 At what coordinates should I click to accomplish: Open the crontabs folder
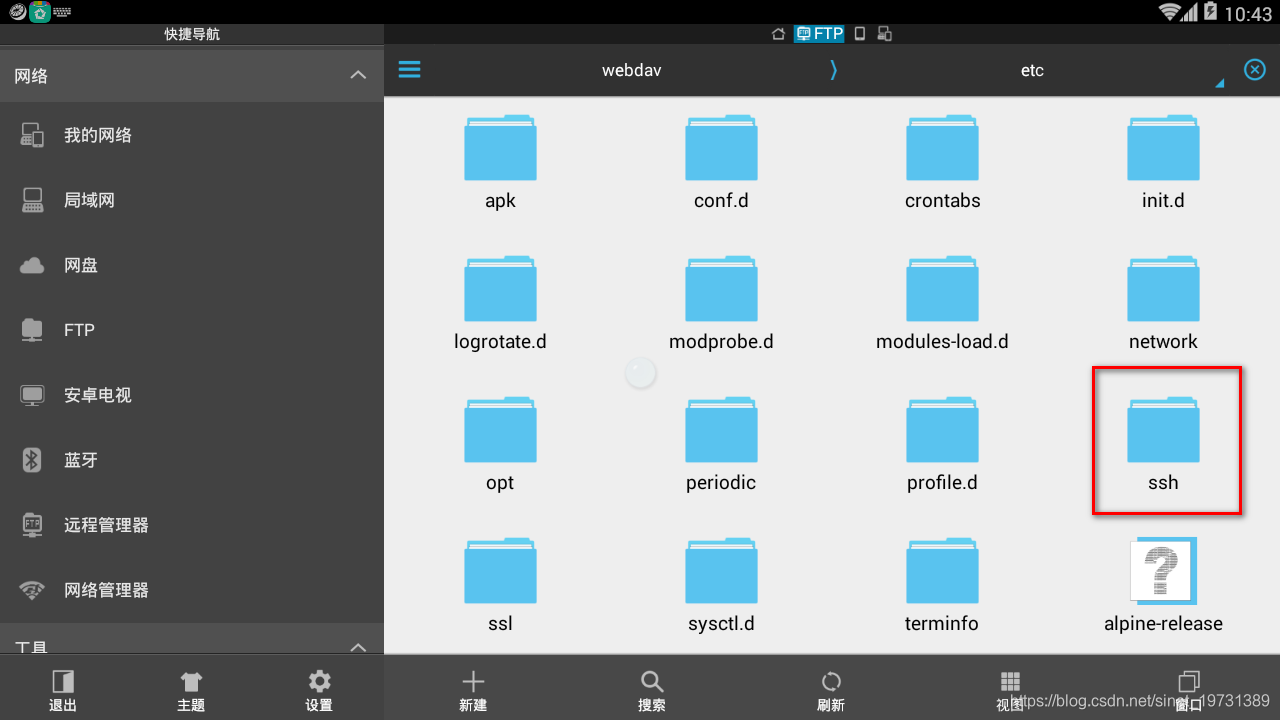942,162
